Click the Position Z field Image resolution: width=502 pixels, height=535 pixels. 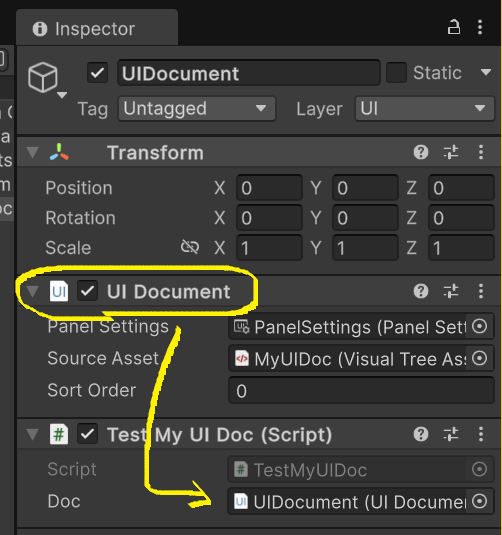coord(461,188)
